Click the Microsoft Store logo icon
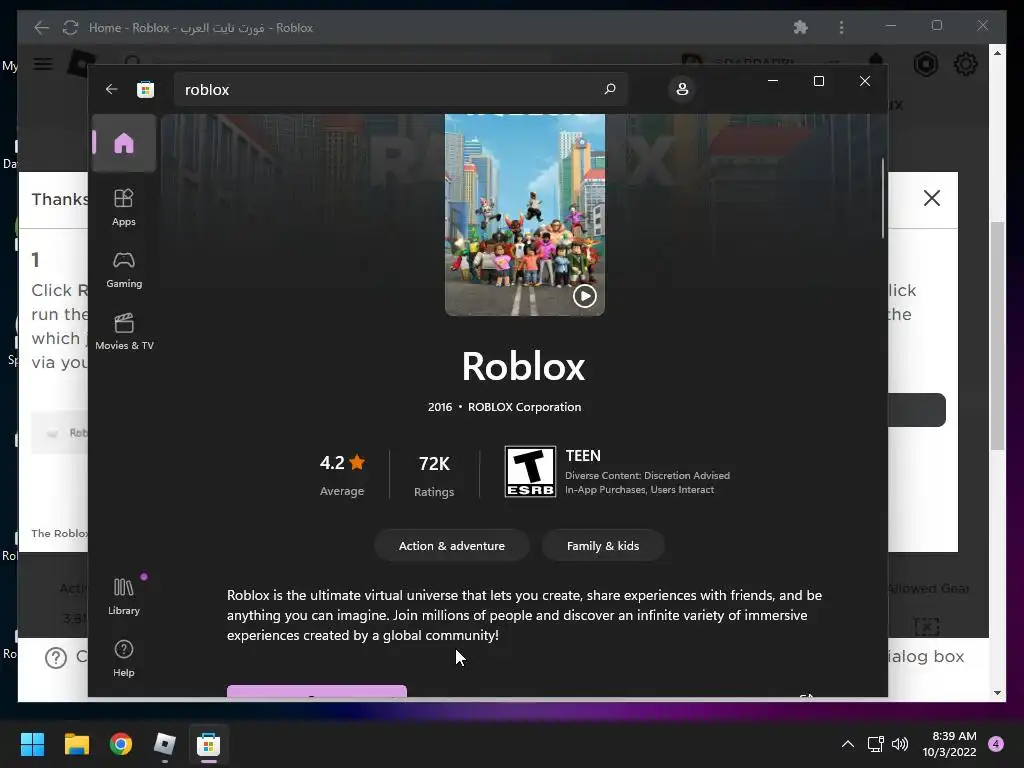Screen dimensions: 1024x768 point(145,89)
